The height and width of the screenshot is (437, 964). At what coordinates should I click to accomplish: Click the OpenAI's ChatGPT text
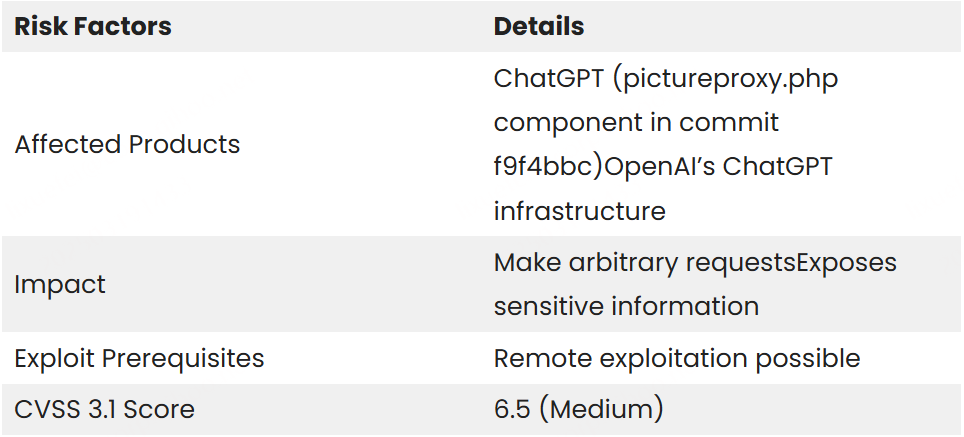719,167
